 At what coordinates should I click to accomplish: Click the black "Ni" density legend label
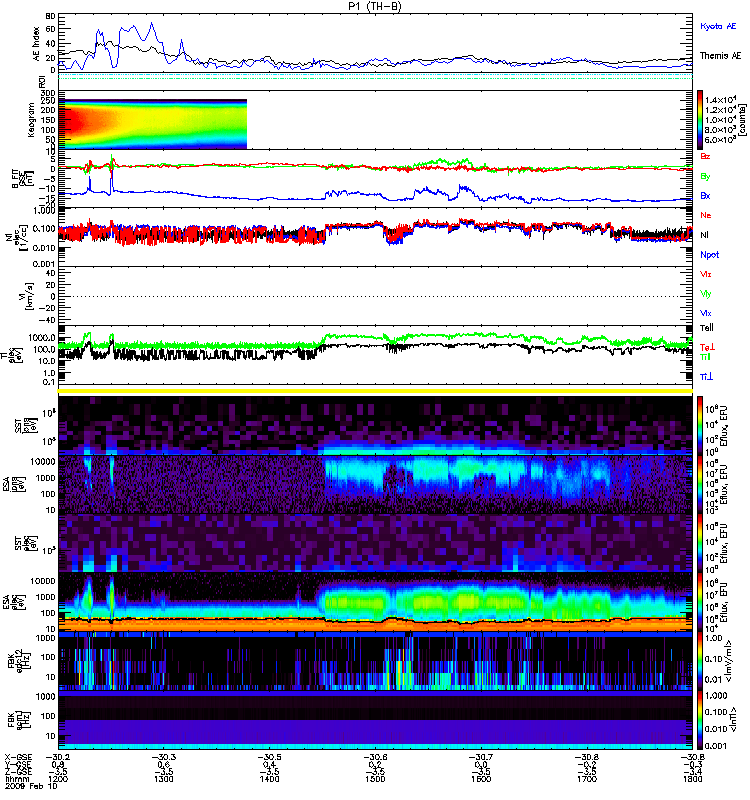[x=704, y=235]
